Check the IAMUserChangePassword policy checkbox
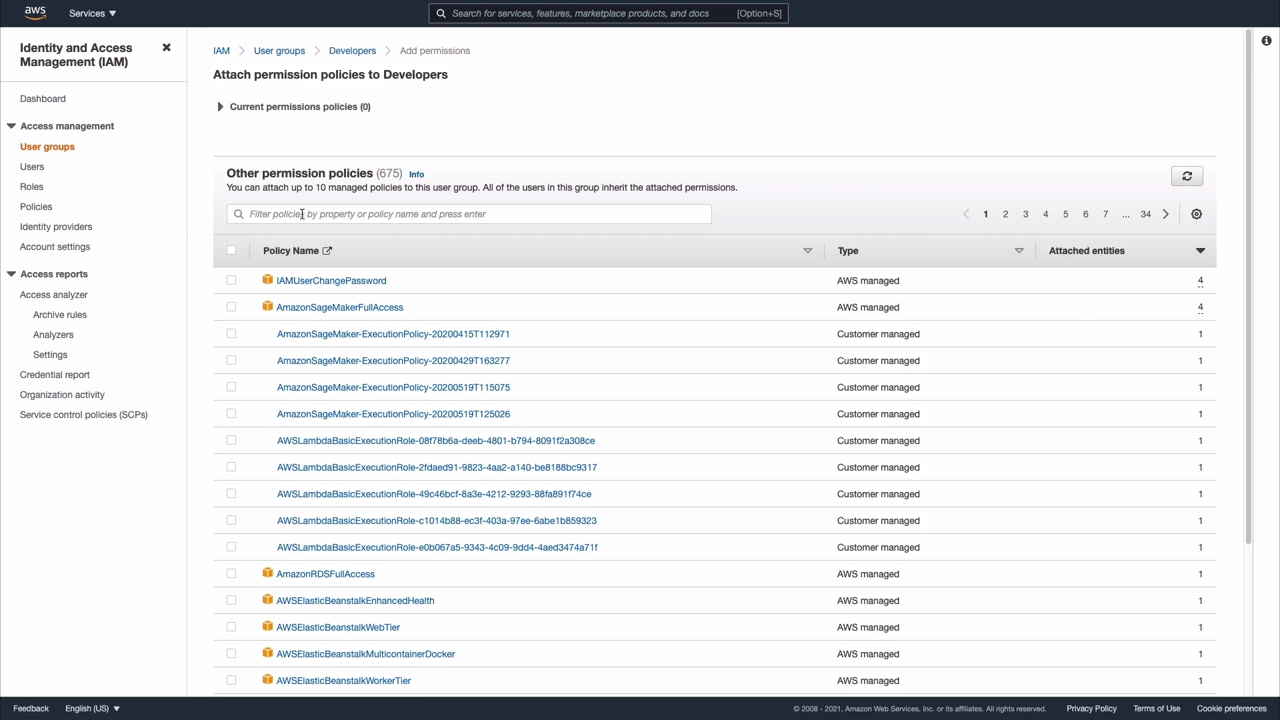This screenshot has width=1280, height=720. 231,281
